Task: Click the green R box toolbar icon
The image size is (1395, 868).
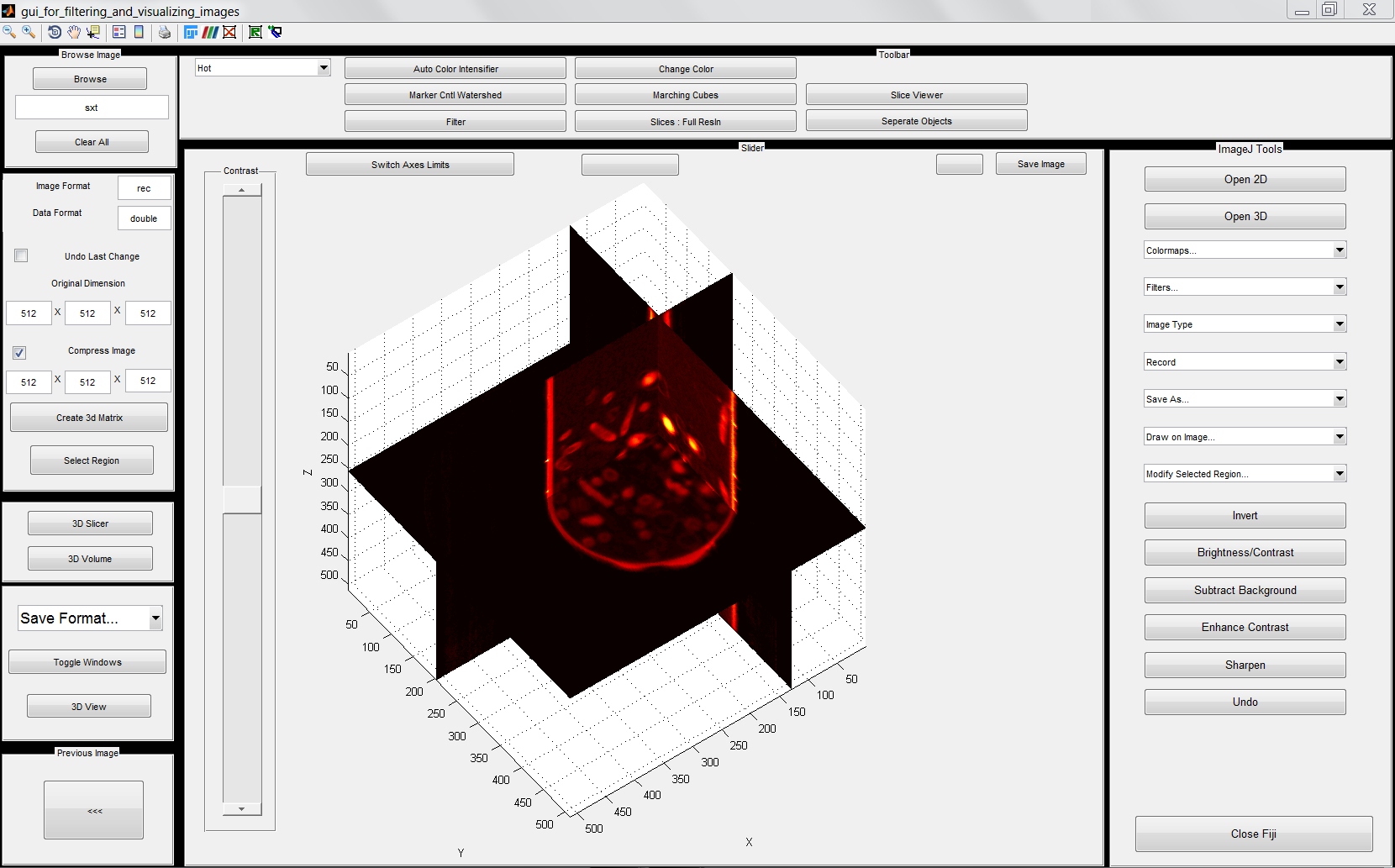Action: (x=255, y=32)
